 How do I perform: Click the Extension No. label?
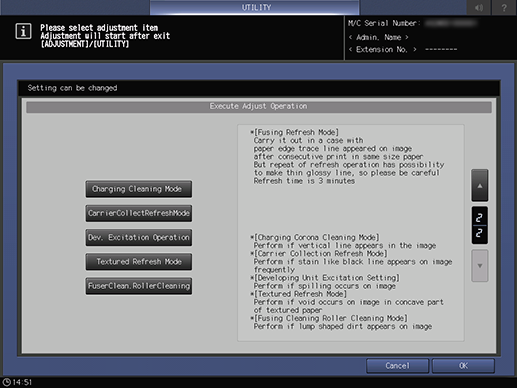tap(383, 49)
